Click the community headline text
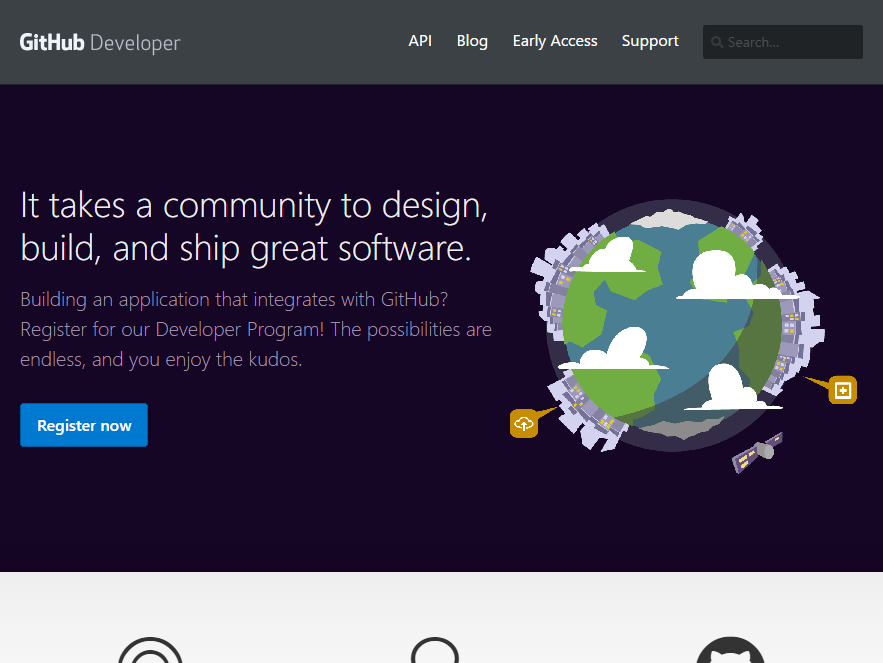Image resolution: width=883 pixels, height=663 pixels. pos(254,226)
